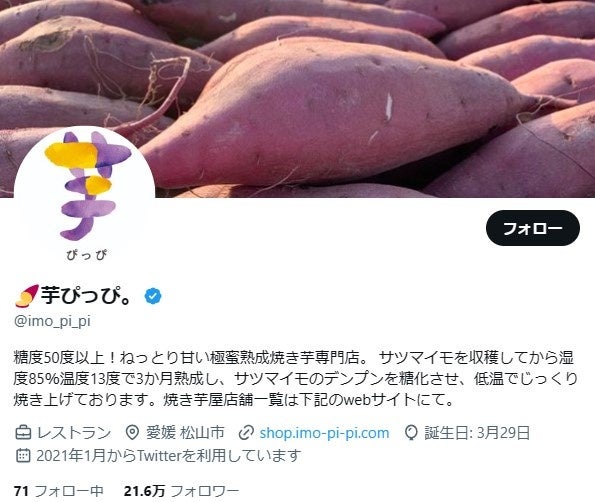Click the @imo_pi_pi handle text
The width and height of the screenshot is (595, 502).
[52, 321]
